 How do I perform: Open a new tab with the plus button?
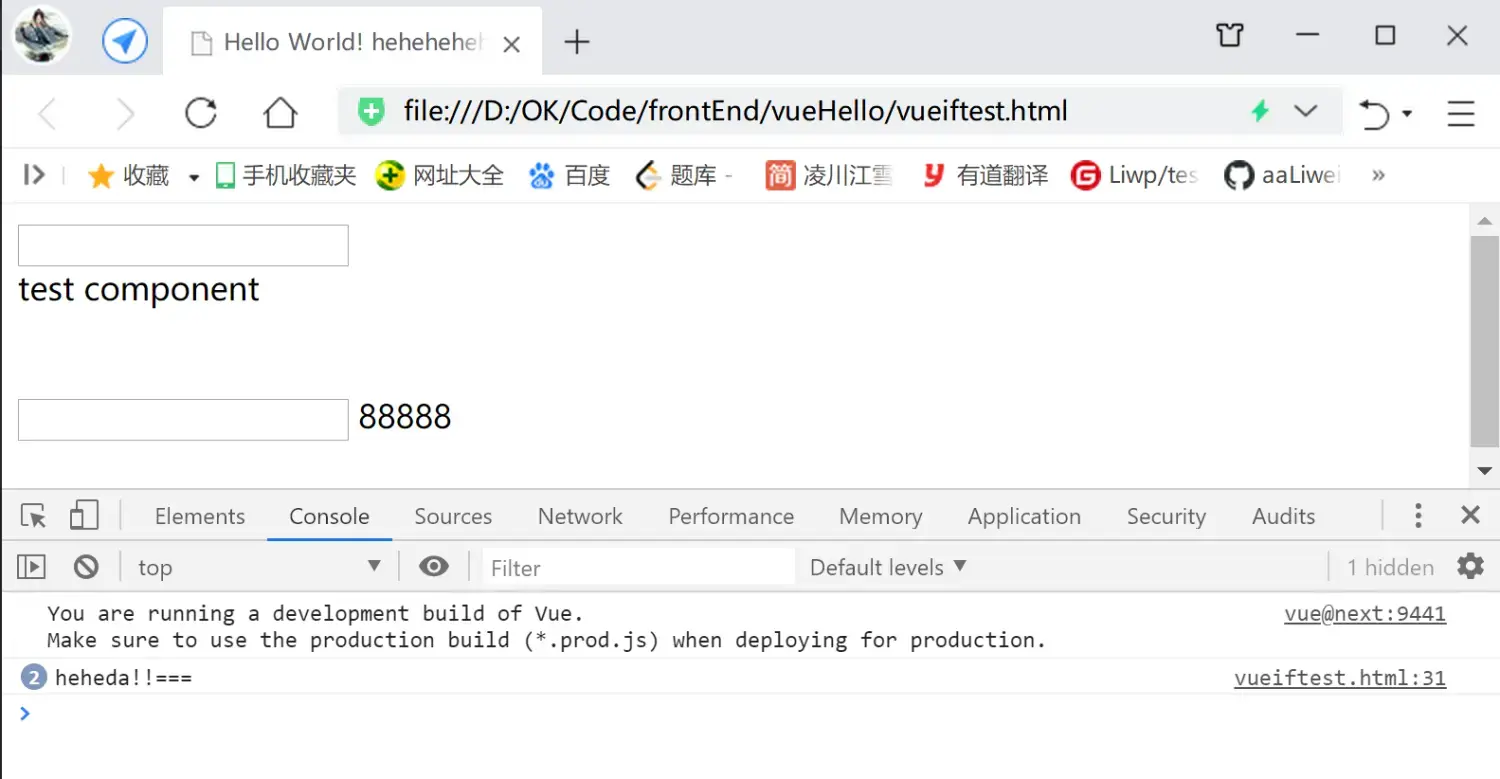(577, 42)
